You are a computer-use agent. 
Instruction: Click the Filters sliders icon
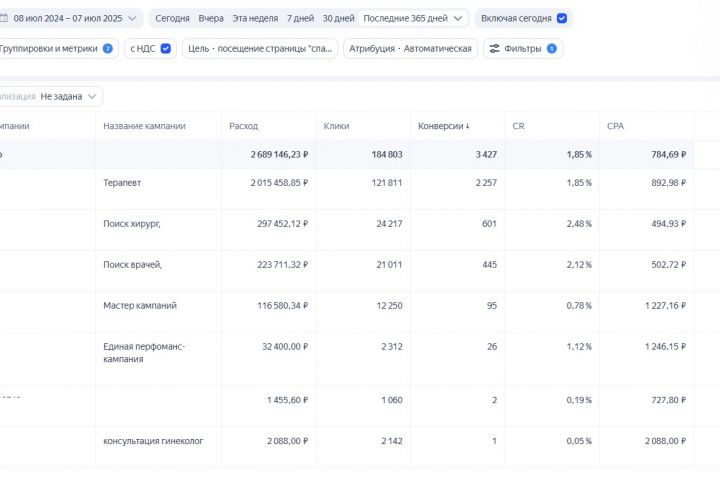(x=496, y=48)
